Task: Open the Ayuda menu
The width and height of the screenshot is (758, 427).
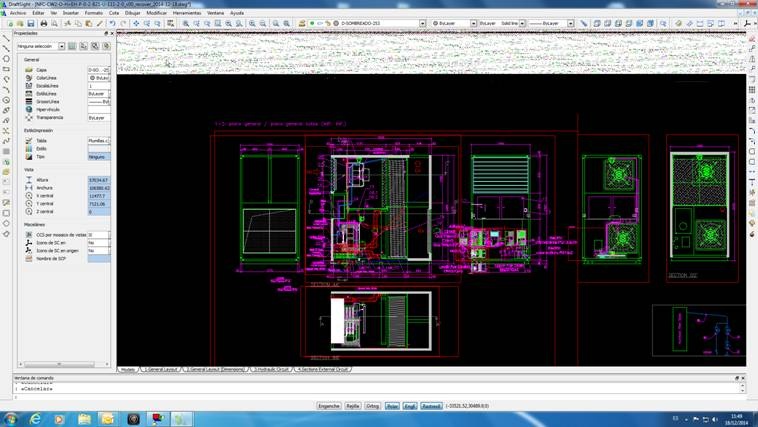Action: pos(237,13)
